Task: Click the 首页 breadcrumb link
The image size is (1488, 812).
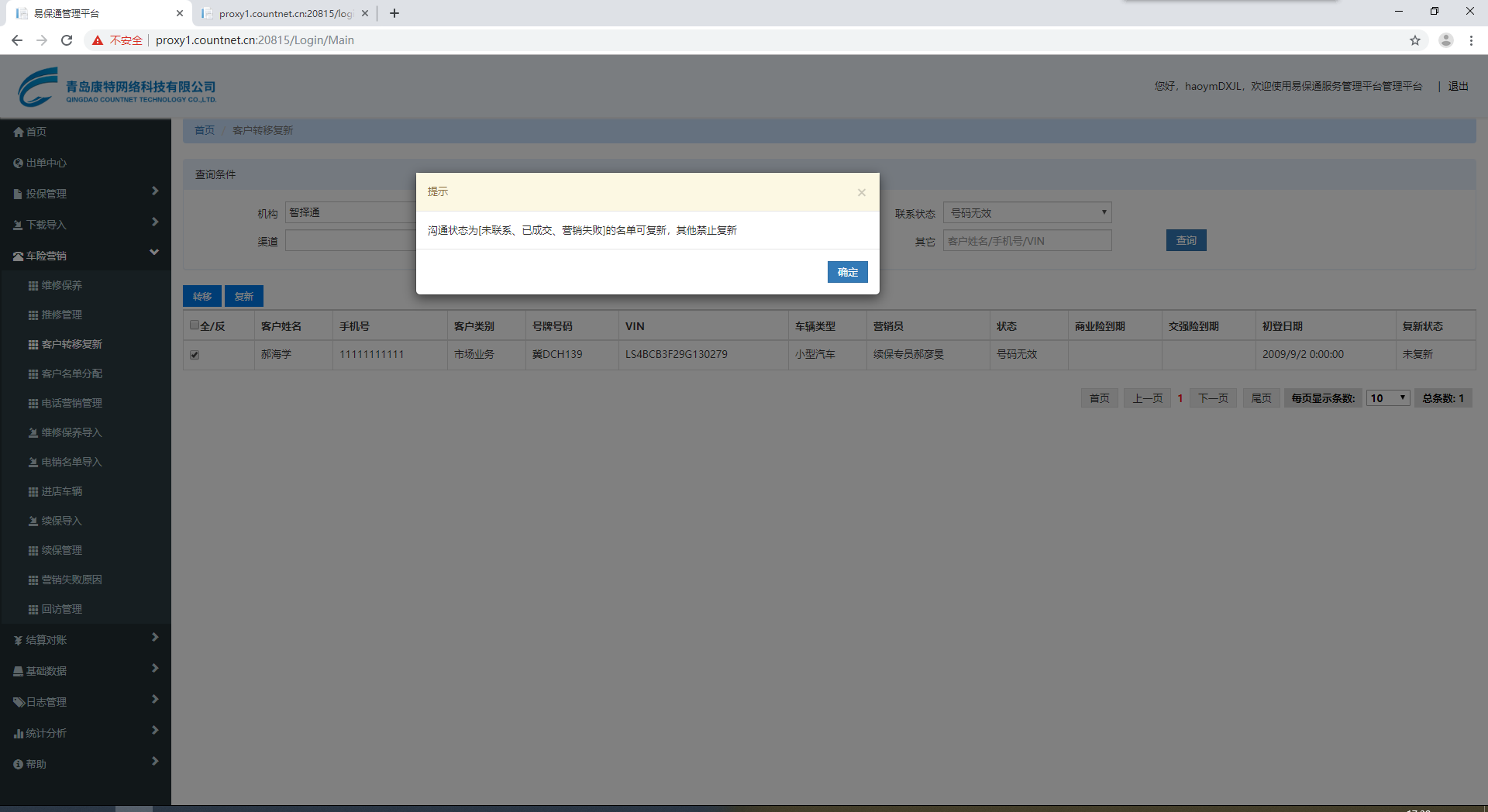Action: pos(205,130)
